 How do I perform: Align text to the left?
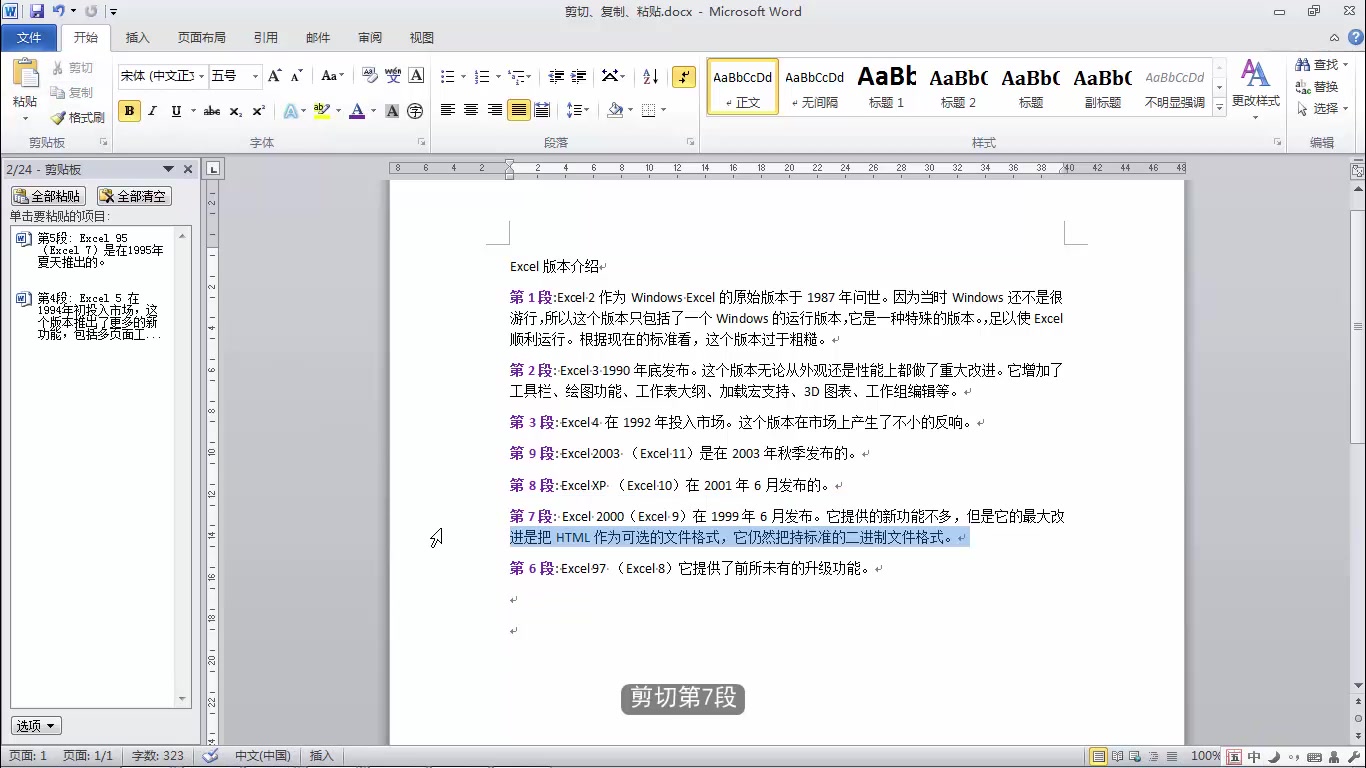(448, 110)
